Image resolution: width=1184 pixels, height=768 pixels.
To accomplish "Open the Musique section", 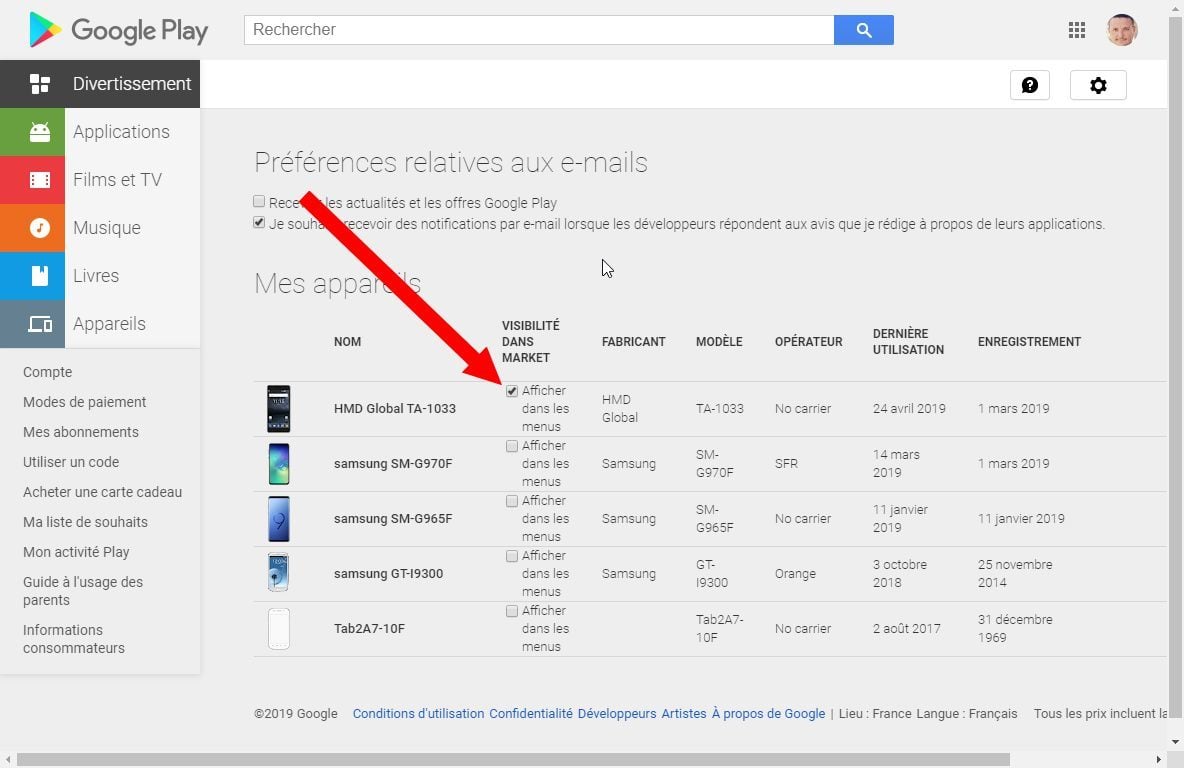I will 106,228.
